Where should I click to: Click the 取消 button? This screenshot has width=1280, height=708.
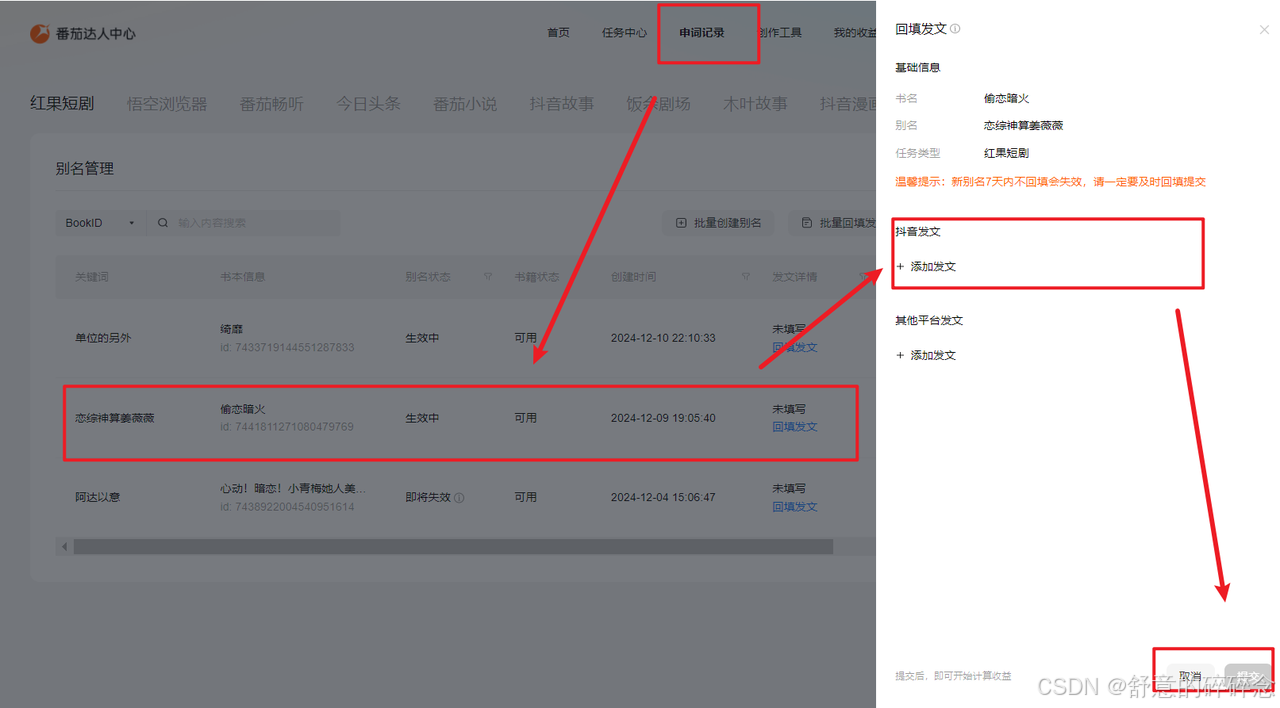point(1190,677)
